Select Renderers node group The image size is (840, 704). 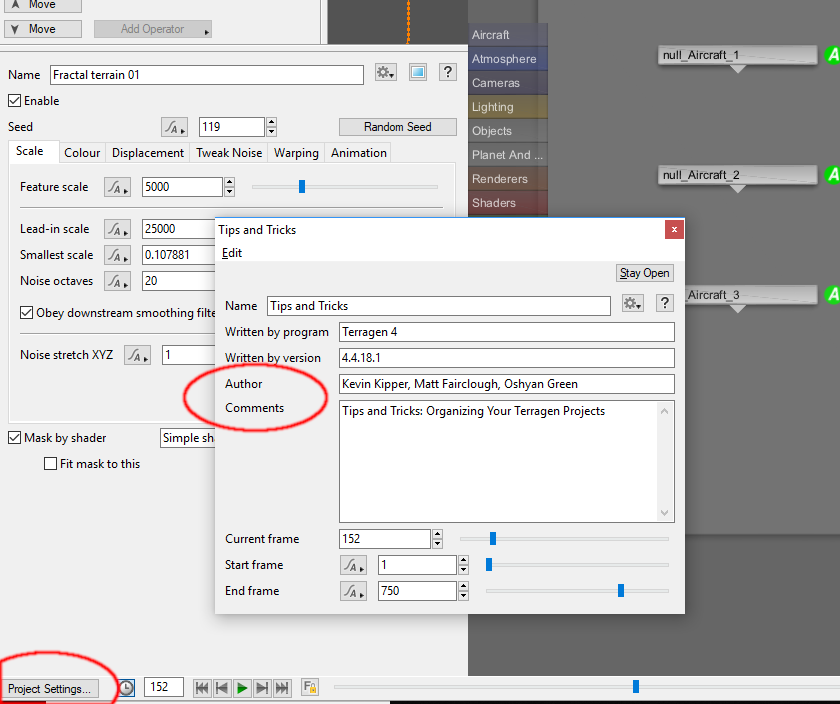pyautogui.click(x=508, y=179)
